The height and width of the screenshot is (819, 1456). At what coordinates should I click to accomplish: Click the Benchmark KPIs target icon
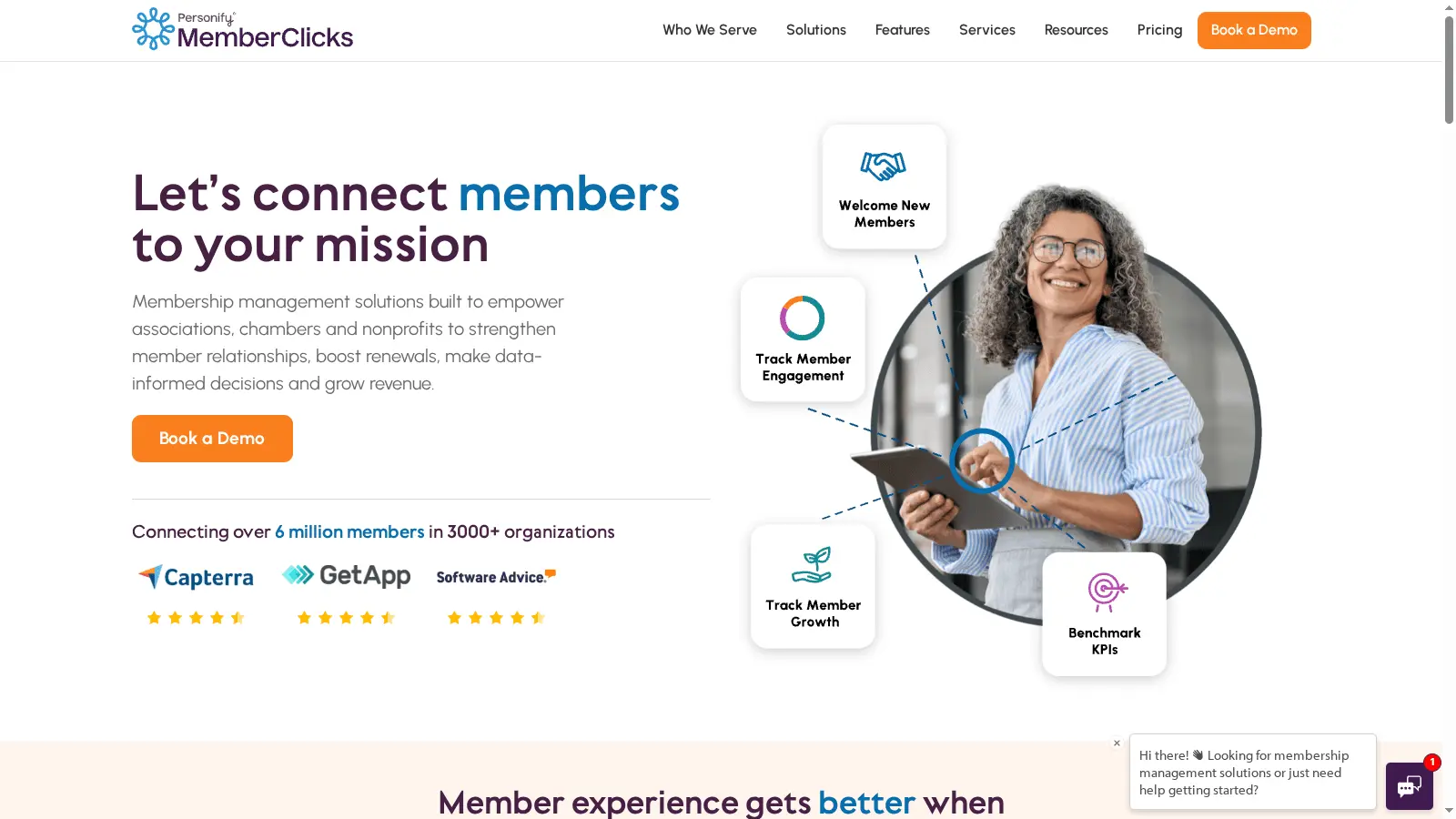click(x=1103, y=593)
